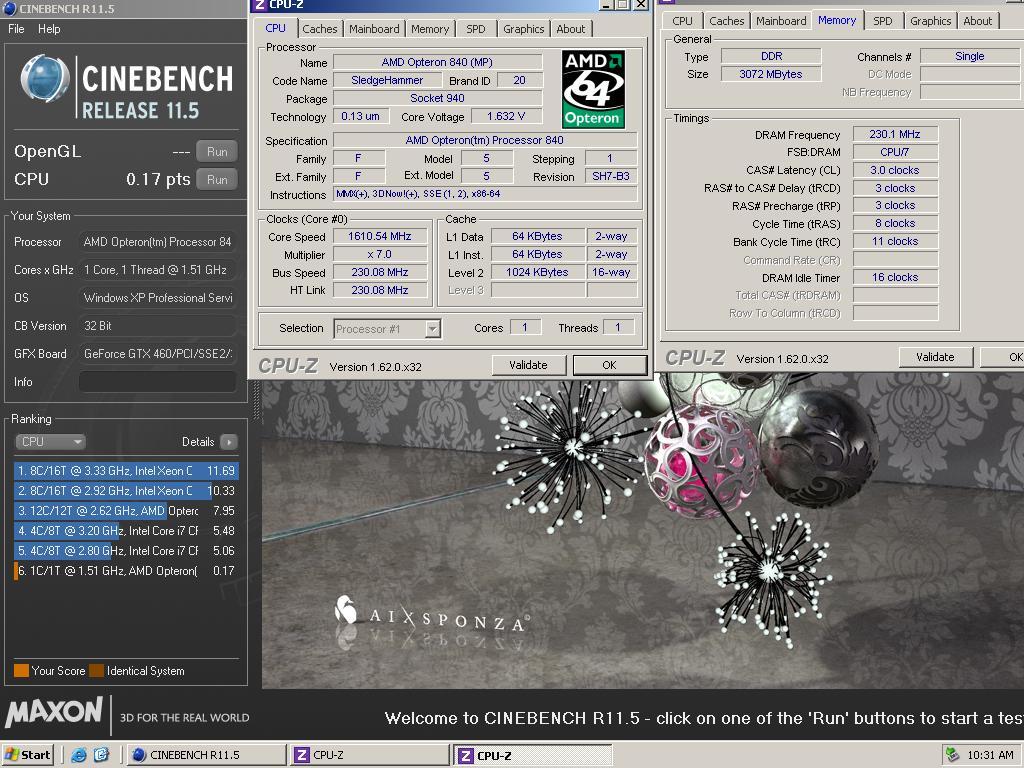Switch to Caches tab in left CPU-Z
The height and width of the screenshot is (768, 1024).
click(320, 29)
